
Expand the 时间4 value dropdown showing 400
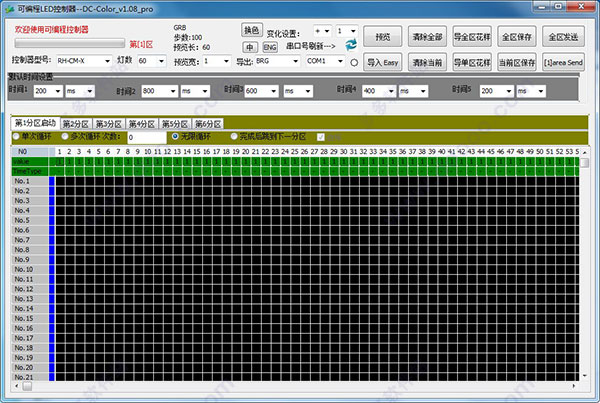pyautogui.click(x=391, y=91)
